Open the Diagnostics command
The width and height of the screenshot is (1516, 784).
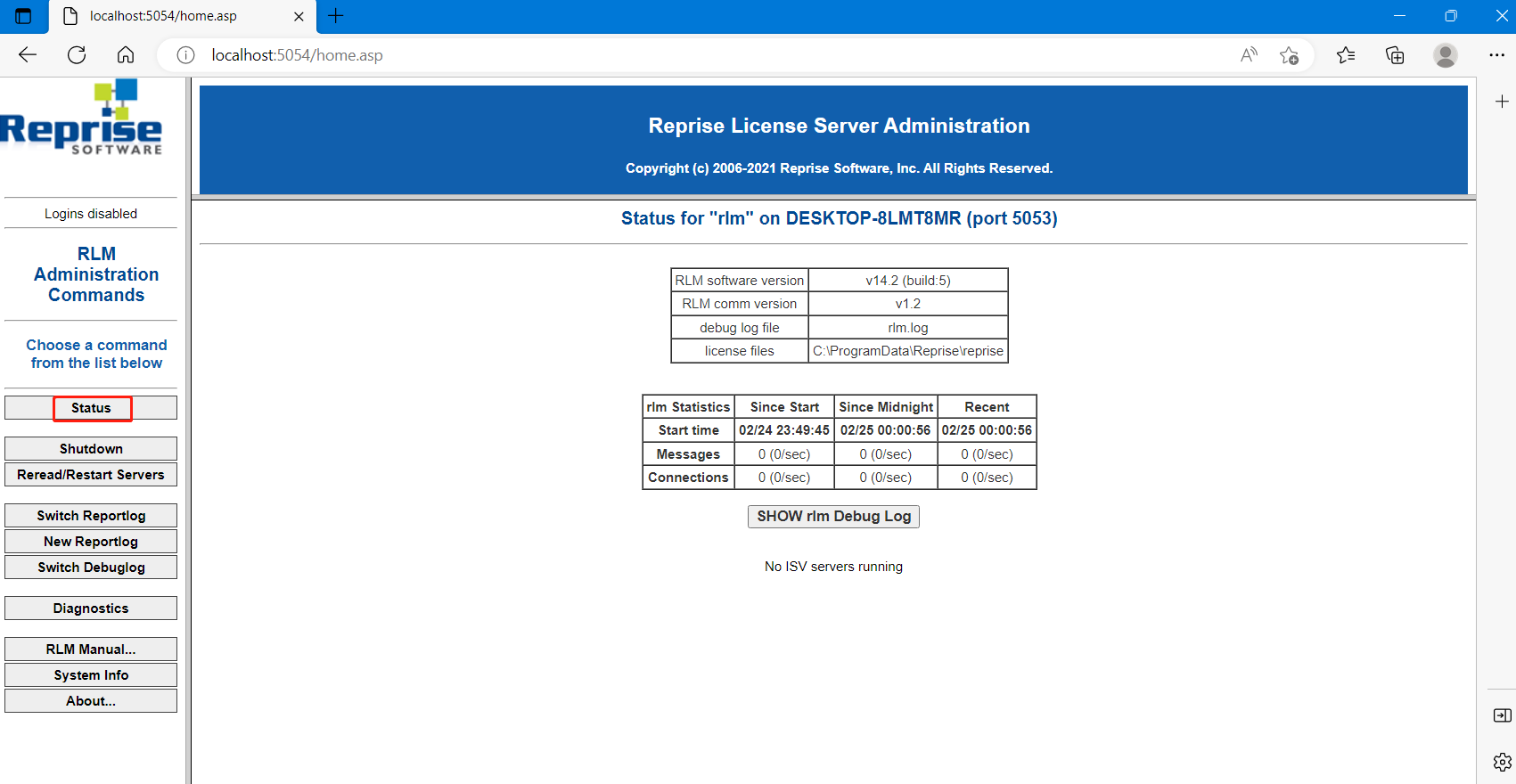coord(91,608)
